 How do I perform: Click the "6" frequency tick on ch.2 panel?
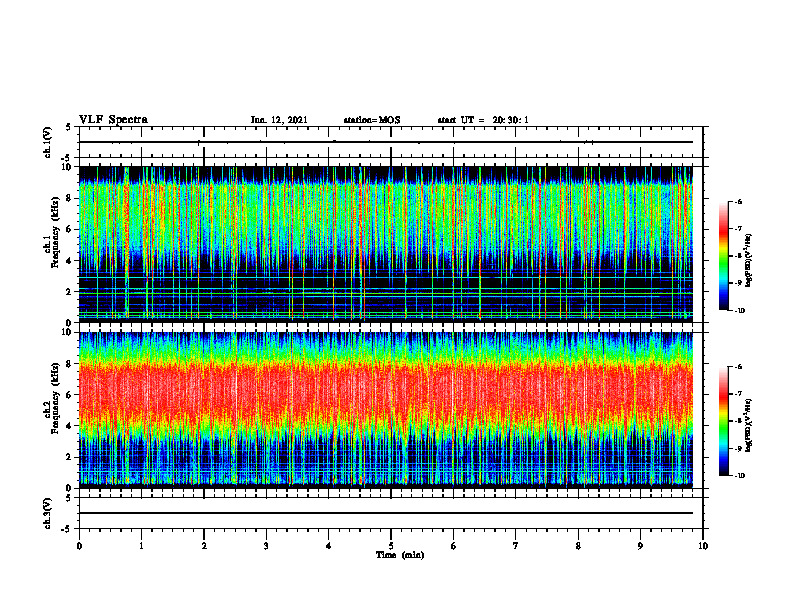pos(70,395)
